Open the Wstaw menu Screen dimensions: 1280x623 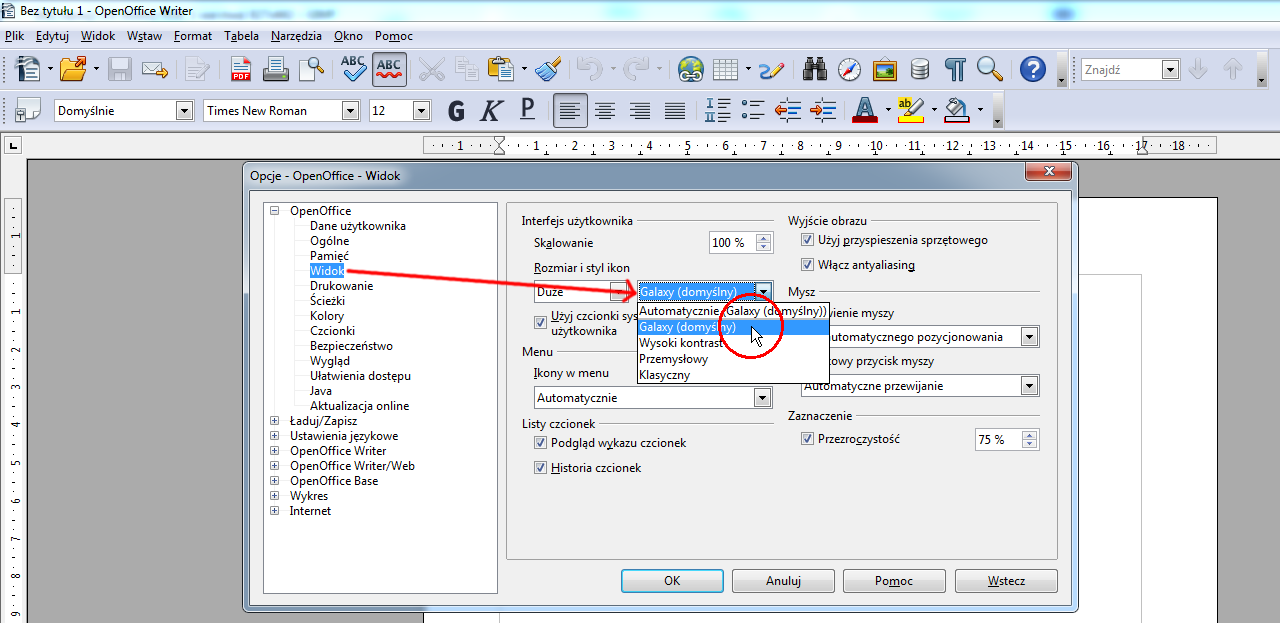[145, 36]
